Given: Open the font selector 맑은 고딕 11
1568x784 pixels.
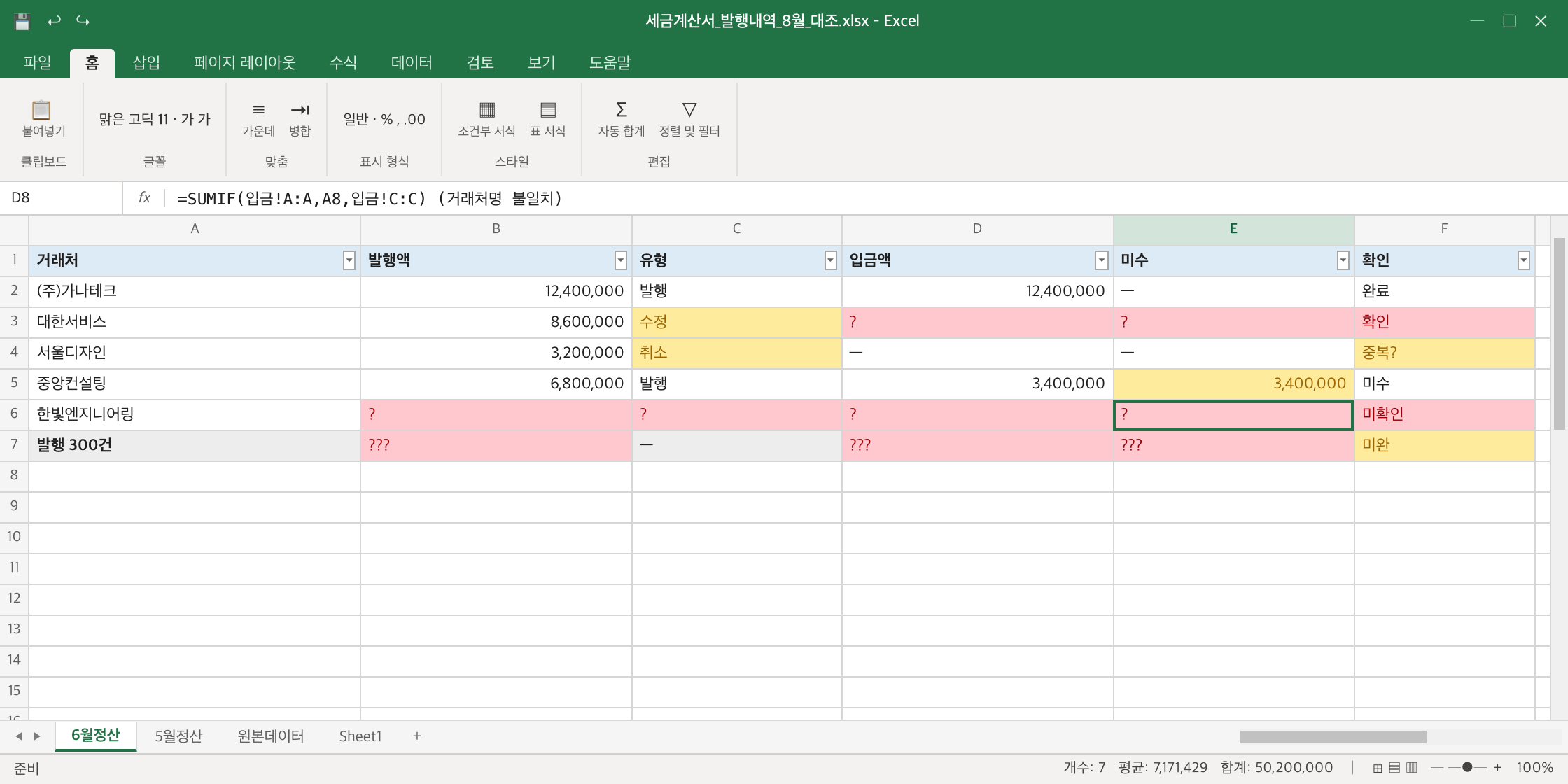Looking at the screenshot, I should tap(155, 119).
